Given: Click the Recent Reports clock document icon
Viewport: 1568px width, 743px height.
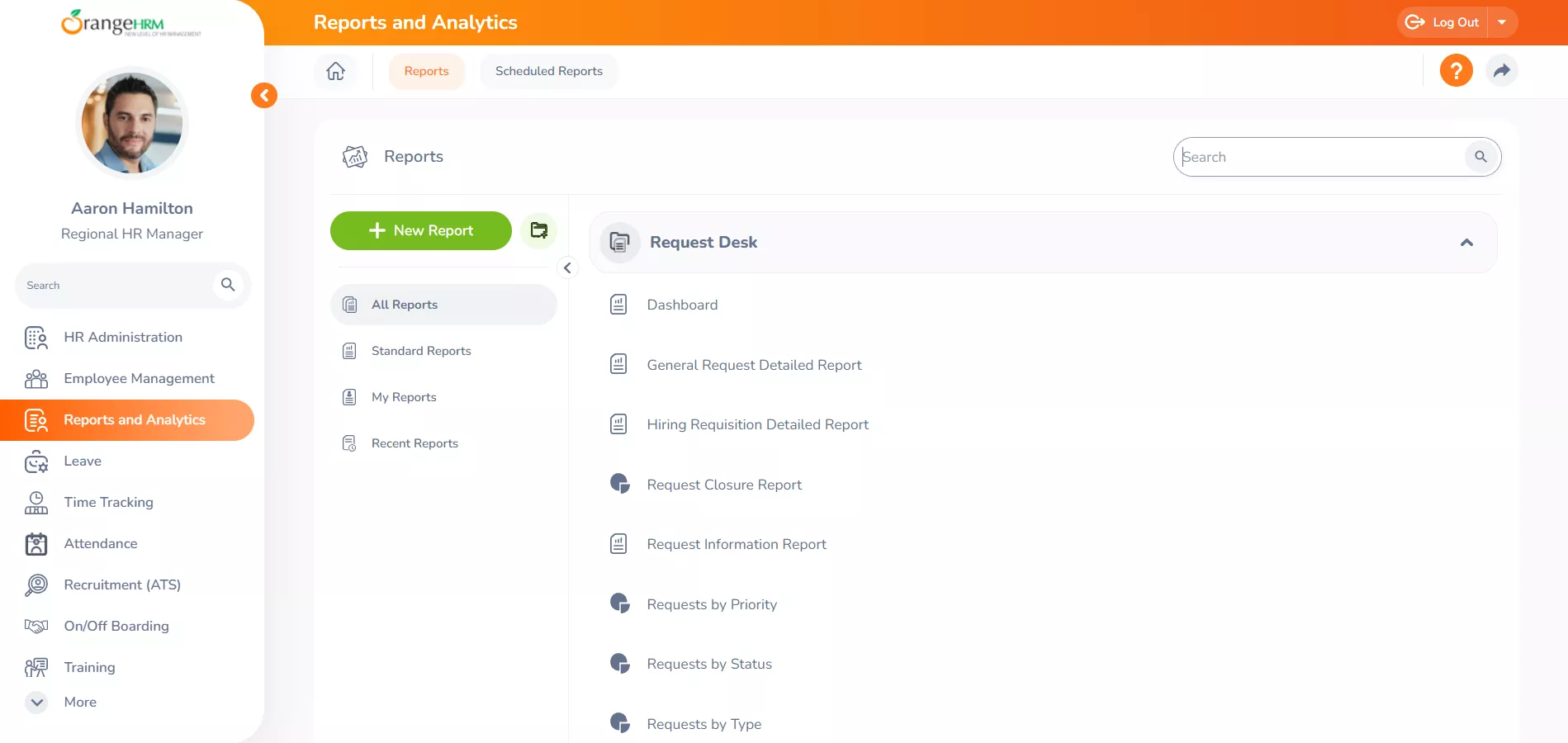Looking at the screenshot, I should [349, 443].
